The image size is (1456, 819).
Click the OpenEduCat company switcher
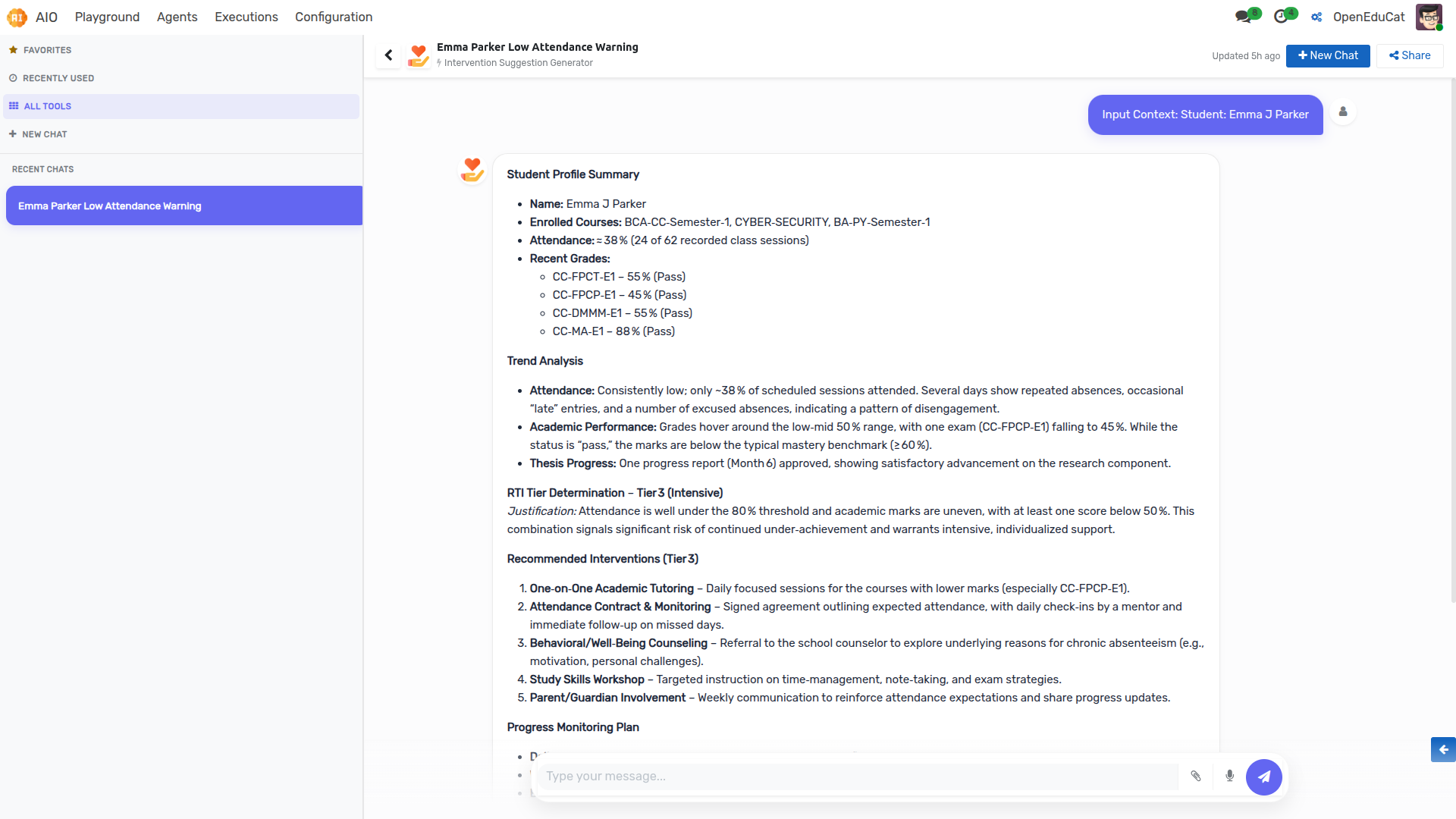pyautogui.click(x=1368, y=17)
